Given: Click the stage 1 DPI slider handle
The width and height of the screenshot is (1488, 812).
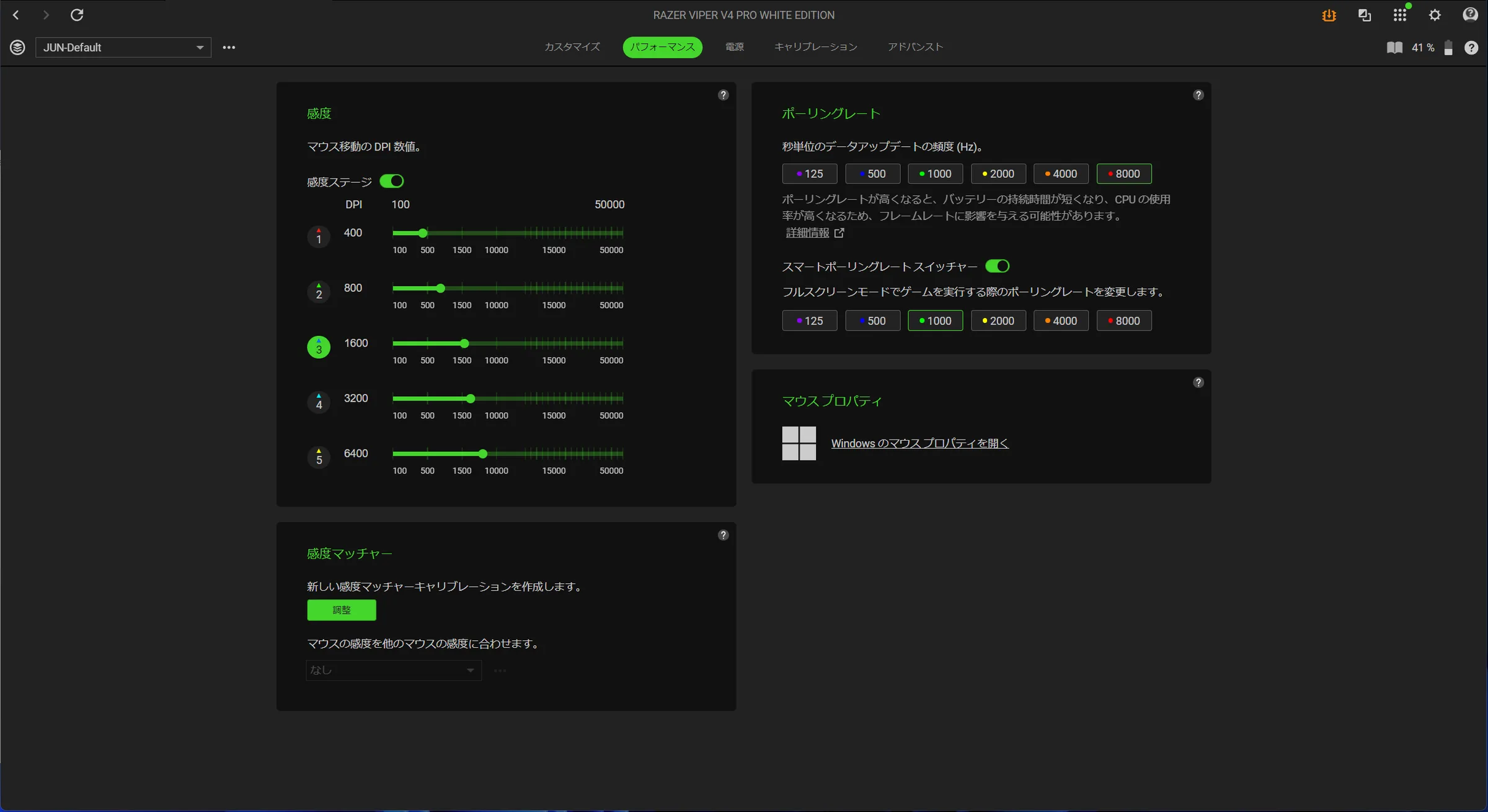Looking at the screenshot, I should [423, 233].
